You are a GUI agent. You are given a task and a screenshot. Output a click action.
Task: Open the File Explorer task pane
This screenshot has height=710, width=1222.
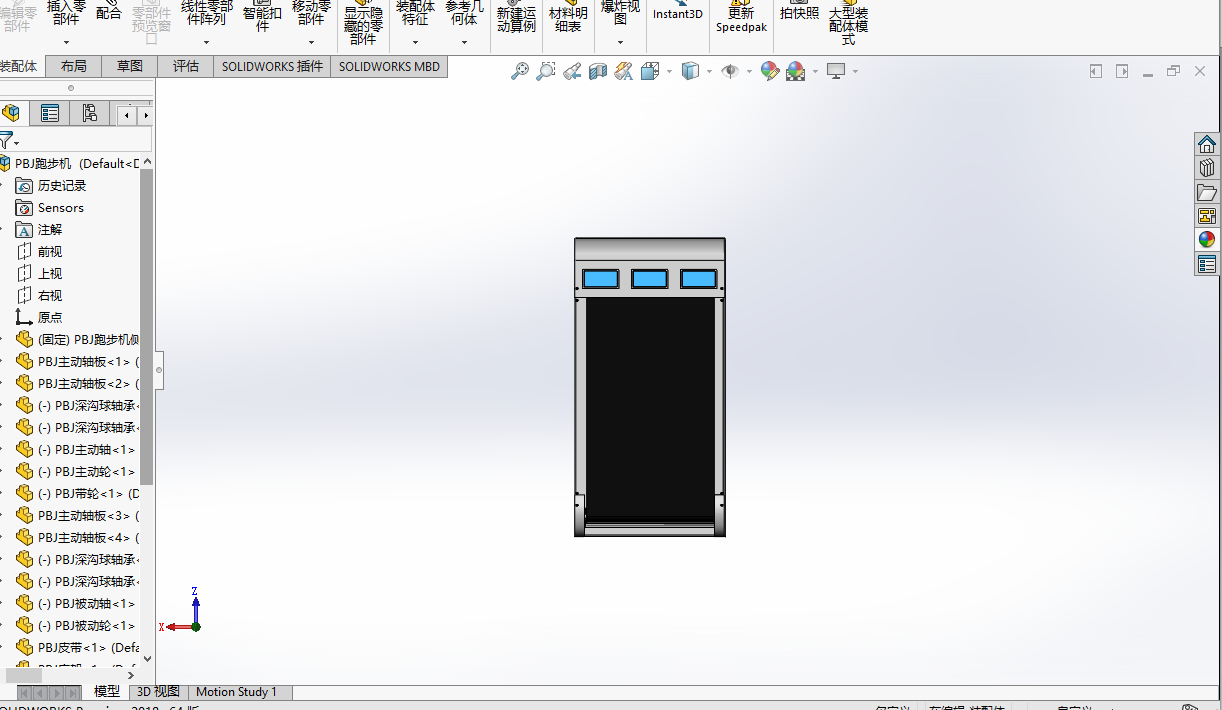pyautogui.click(x=1207, y=192)
